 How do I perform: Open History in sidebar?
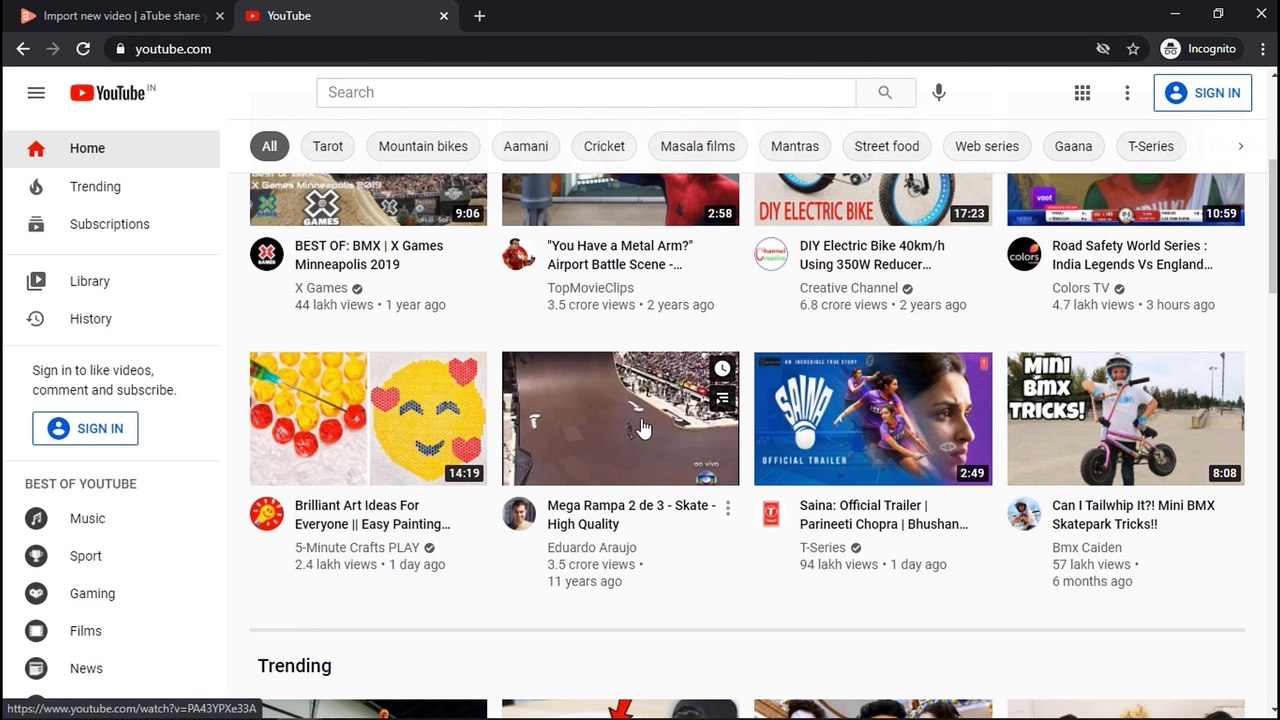pyautogui.click(x=110, y=319)
